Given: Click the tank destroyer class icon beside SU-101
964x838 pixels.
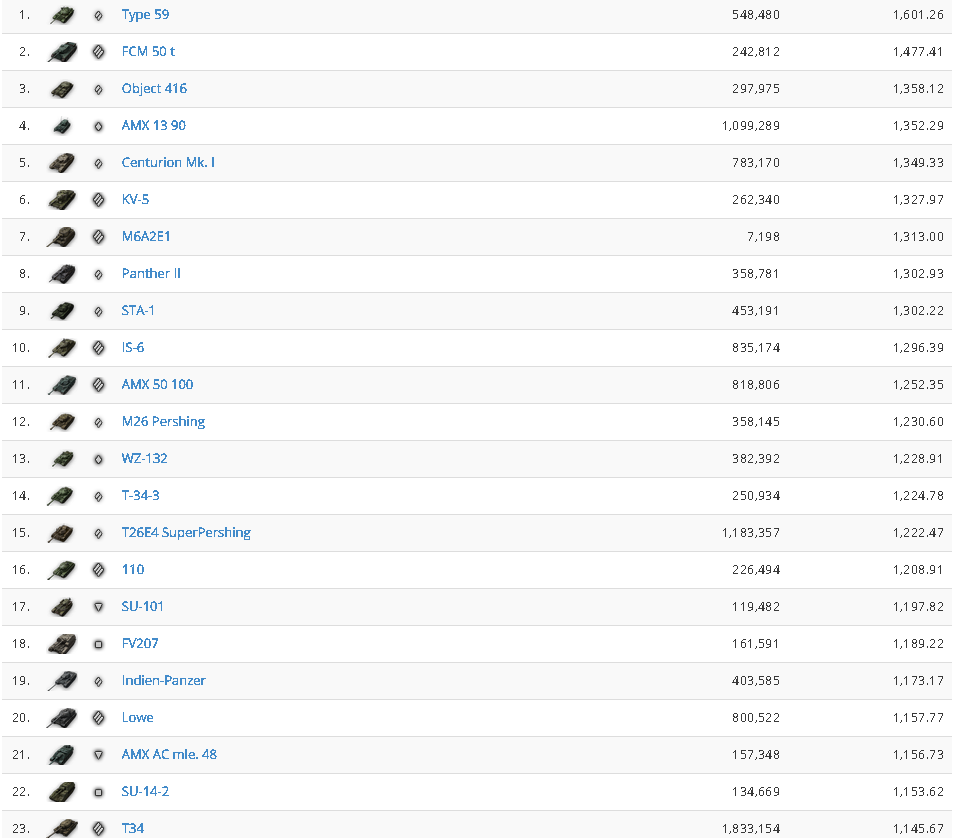Looking at the screenshot, I should pyautogui.click(x=98, y=607).
